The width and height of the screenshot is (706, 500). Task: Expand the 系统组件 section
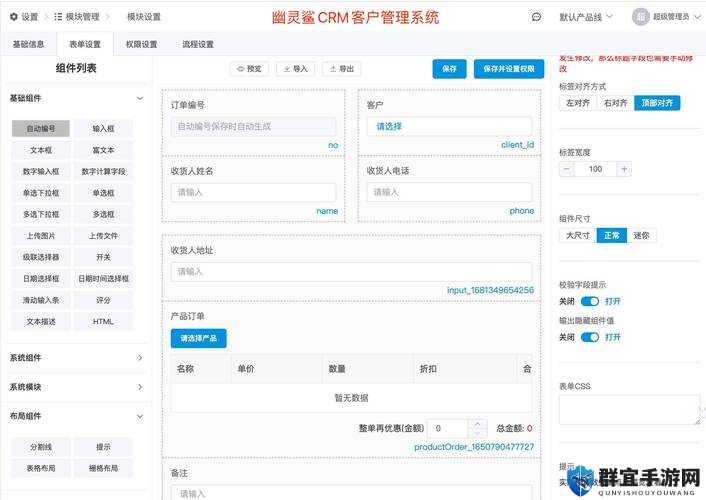(140, 358)
